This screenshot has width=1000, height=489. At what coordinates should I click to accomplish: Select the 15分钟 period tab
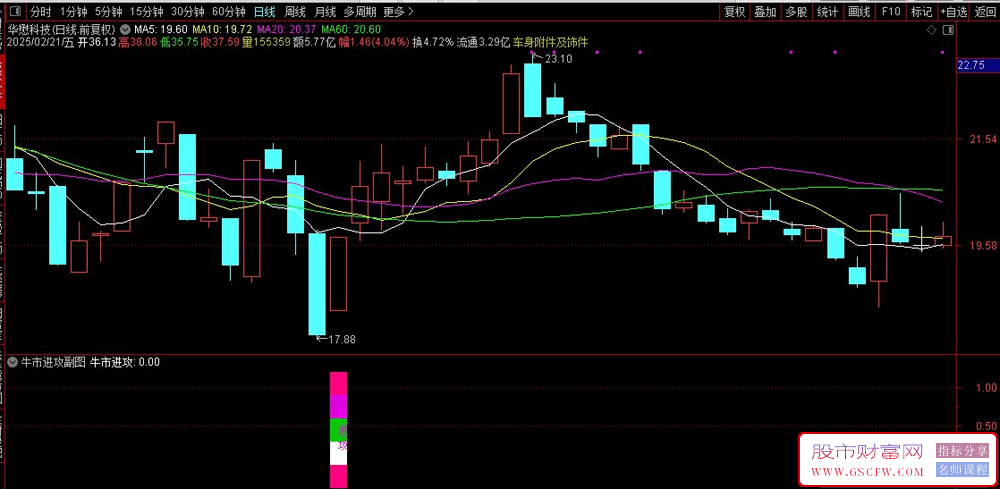pyautogui.click(x=146, y=11)
